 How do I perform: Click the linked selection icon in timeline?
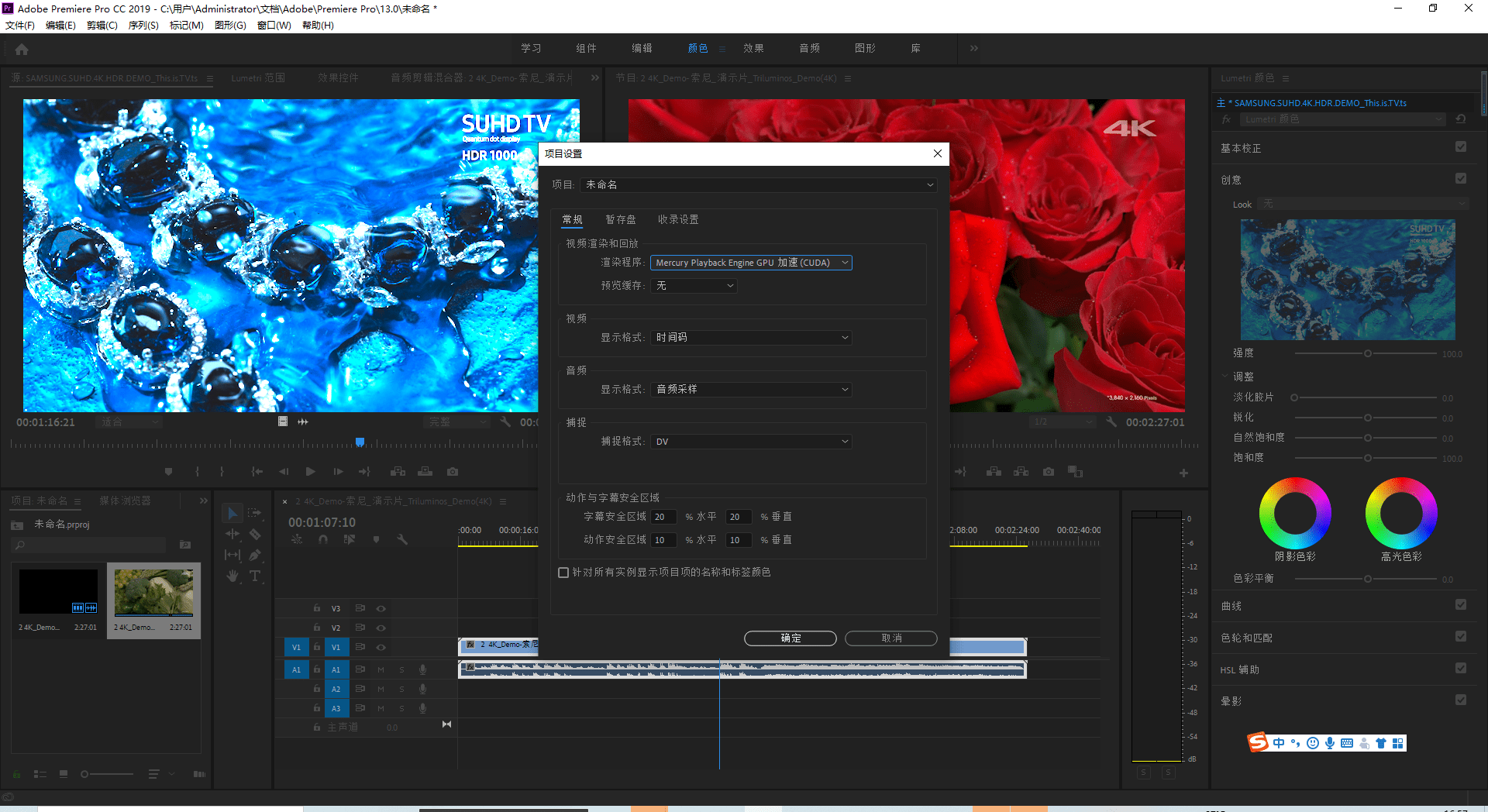pyautogui.click(x=350, y=539)
